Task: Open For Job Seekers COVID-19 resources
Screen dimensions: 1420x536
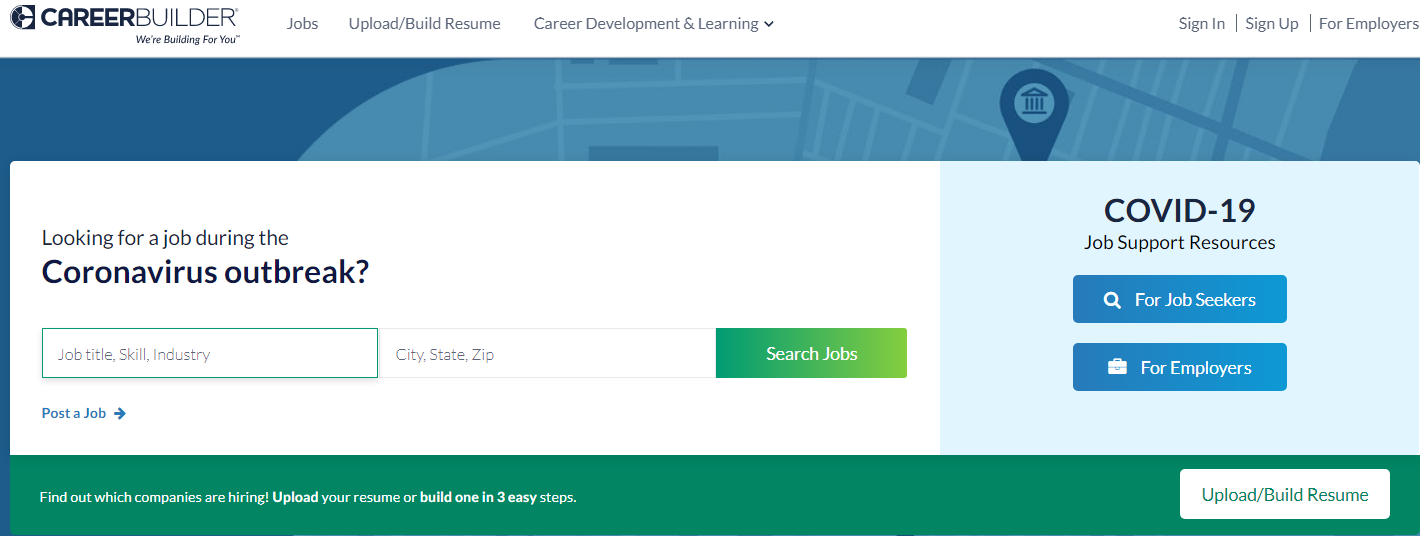Action: point(1179,299)
